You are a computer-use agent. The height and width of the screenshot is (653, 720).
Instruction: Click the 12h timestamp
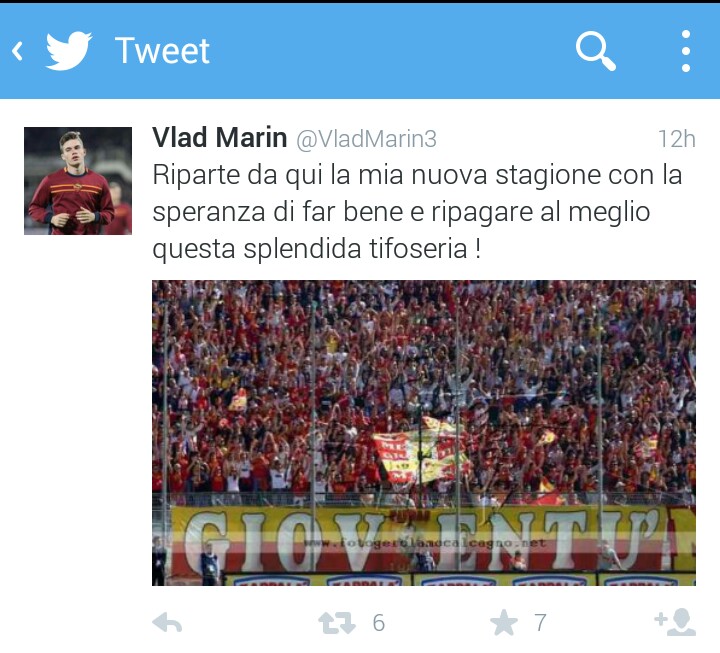pyautogui.click(x=677, y=139)
